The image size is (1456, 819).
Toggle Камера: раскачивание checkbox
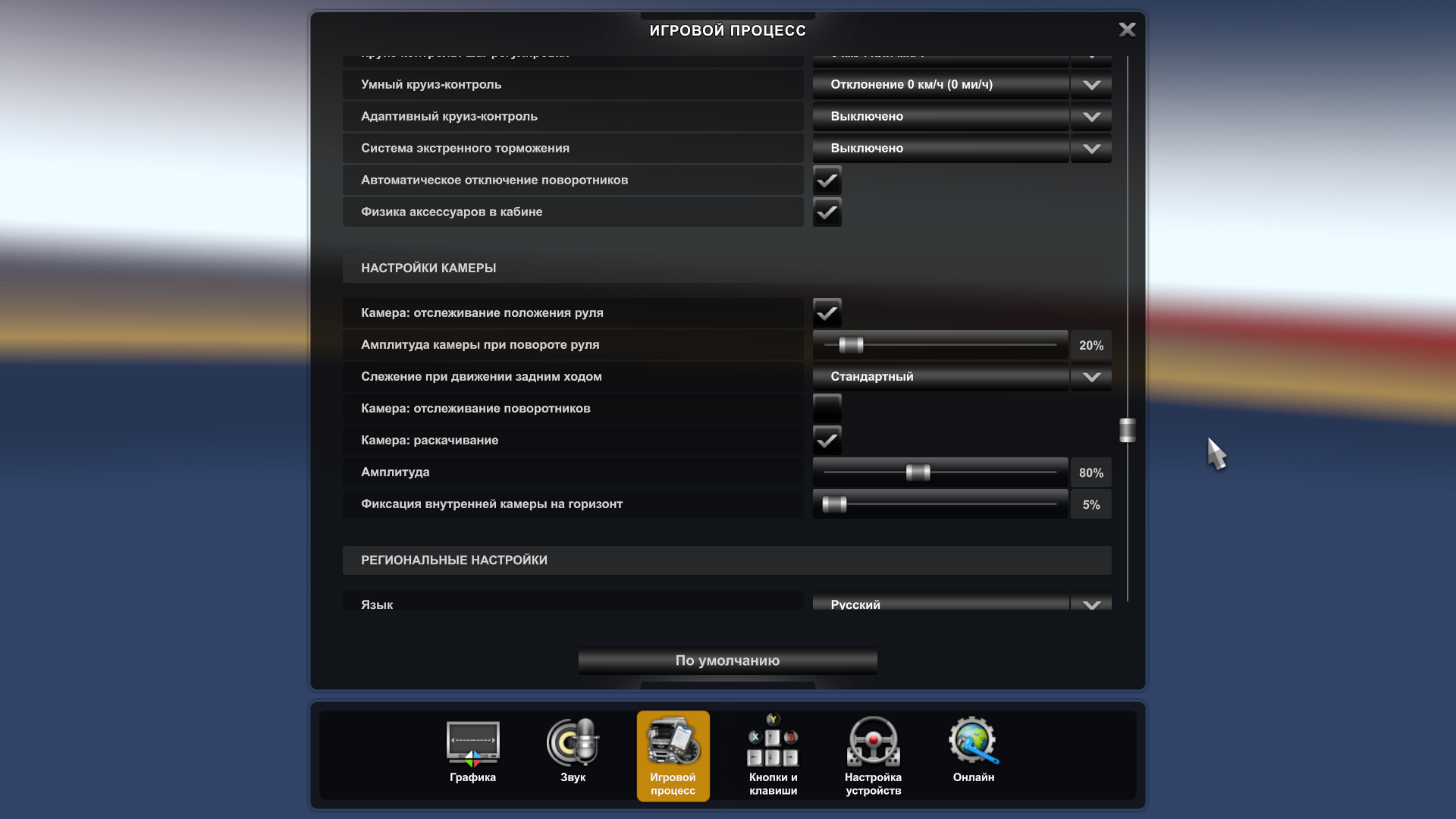coord(827,441)
